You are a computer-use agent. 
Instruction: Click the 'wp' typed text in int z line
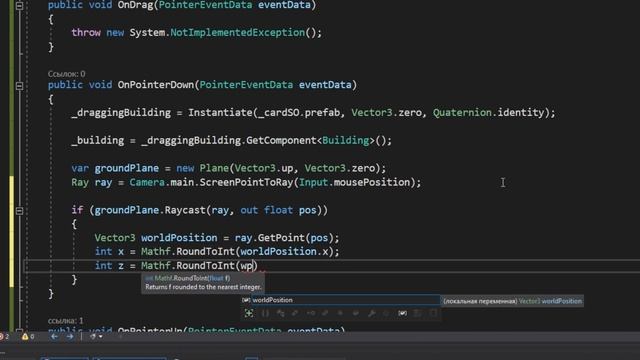pos(246,266)
